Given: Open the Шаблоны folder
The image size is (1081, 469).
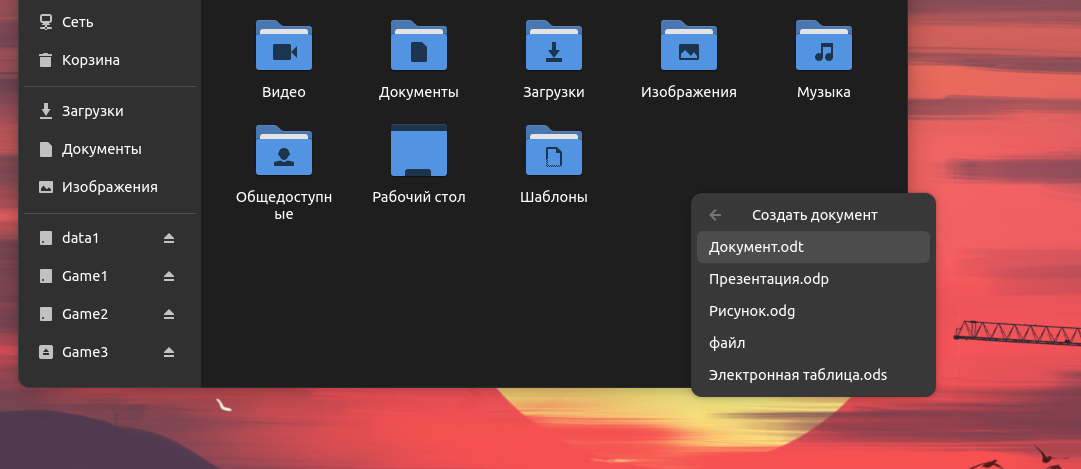Looking at the screenshot, I should (554, 150).
